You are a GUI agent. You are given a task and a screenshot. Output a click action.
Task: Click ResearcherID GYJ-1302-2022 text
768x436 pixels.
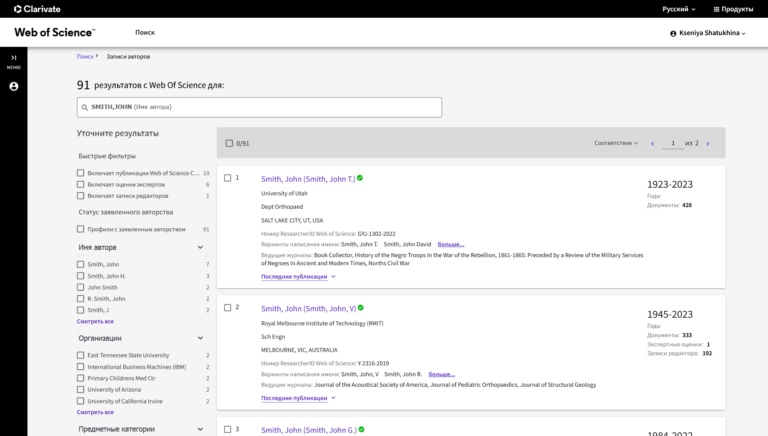(377, 234)
